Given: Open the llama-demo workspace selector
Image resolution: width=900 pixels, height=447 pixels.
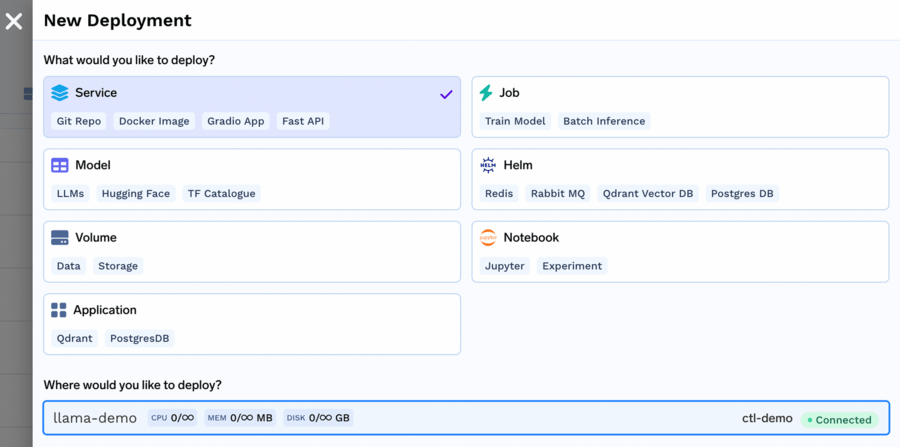Looking at the screenshot, I should 466,418.
